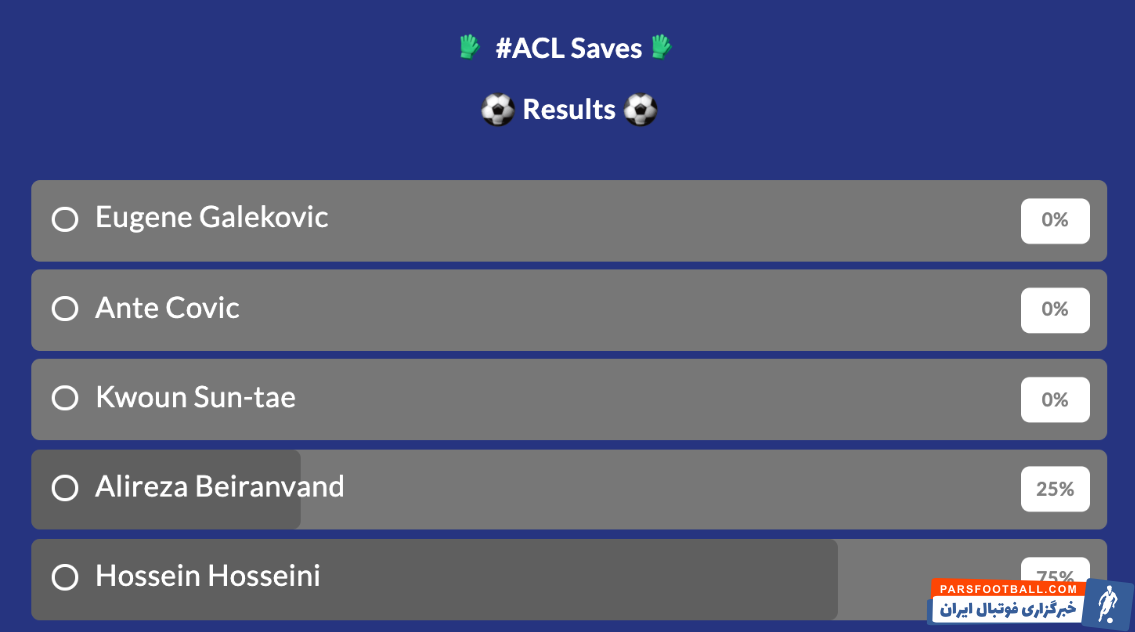Image resolution: width=1135 pixels, height=632 pixels.
Task: Click the soccer ball right of Results
Action: click(641, 110)
